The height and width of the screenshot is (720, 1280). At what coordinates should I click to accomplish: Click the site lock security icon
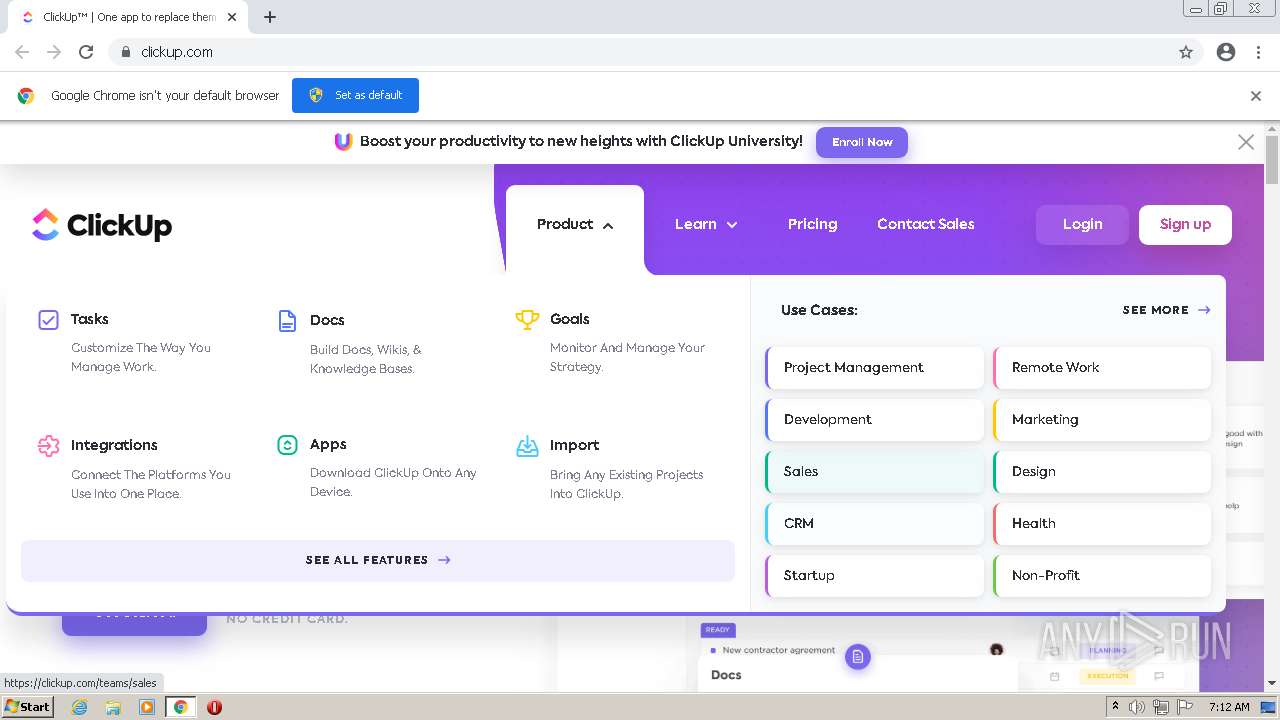coord(125,52)
